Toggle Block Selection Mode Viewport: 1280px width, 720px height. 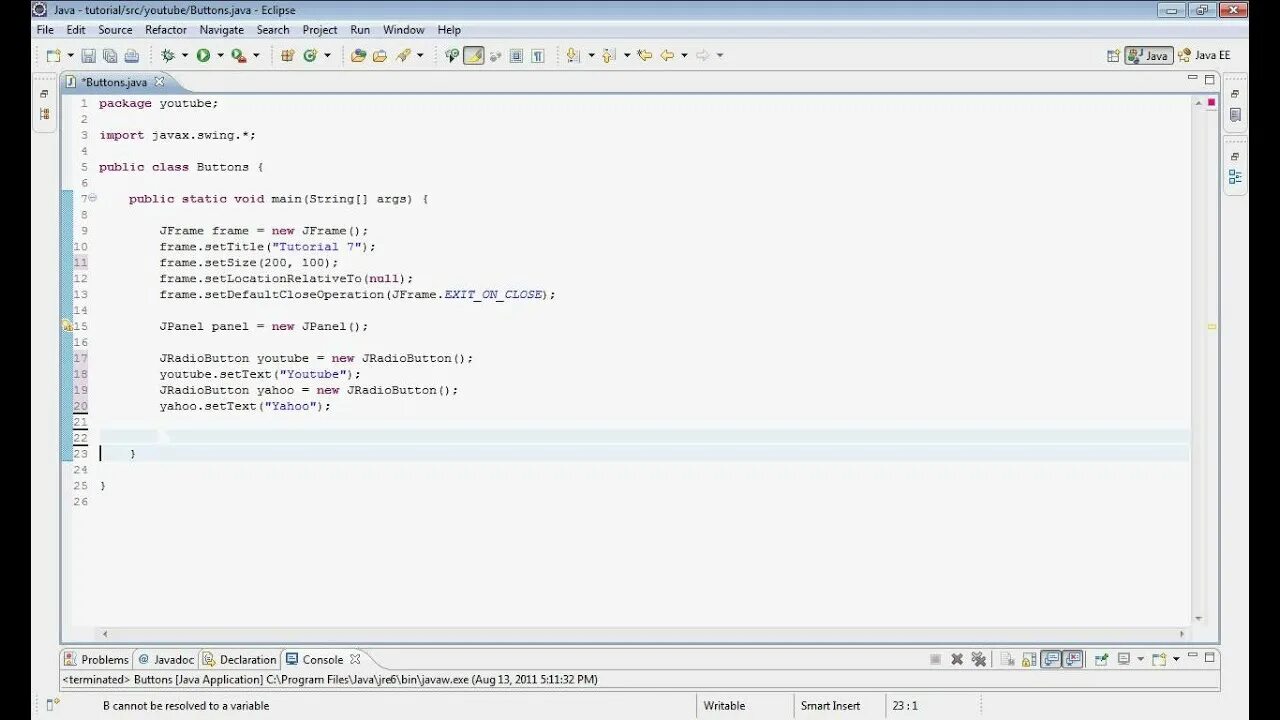[516, 56]
